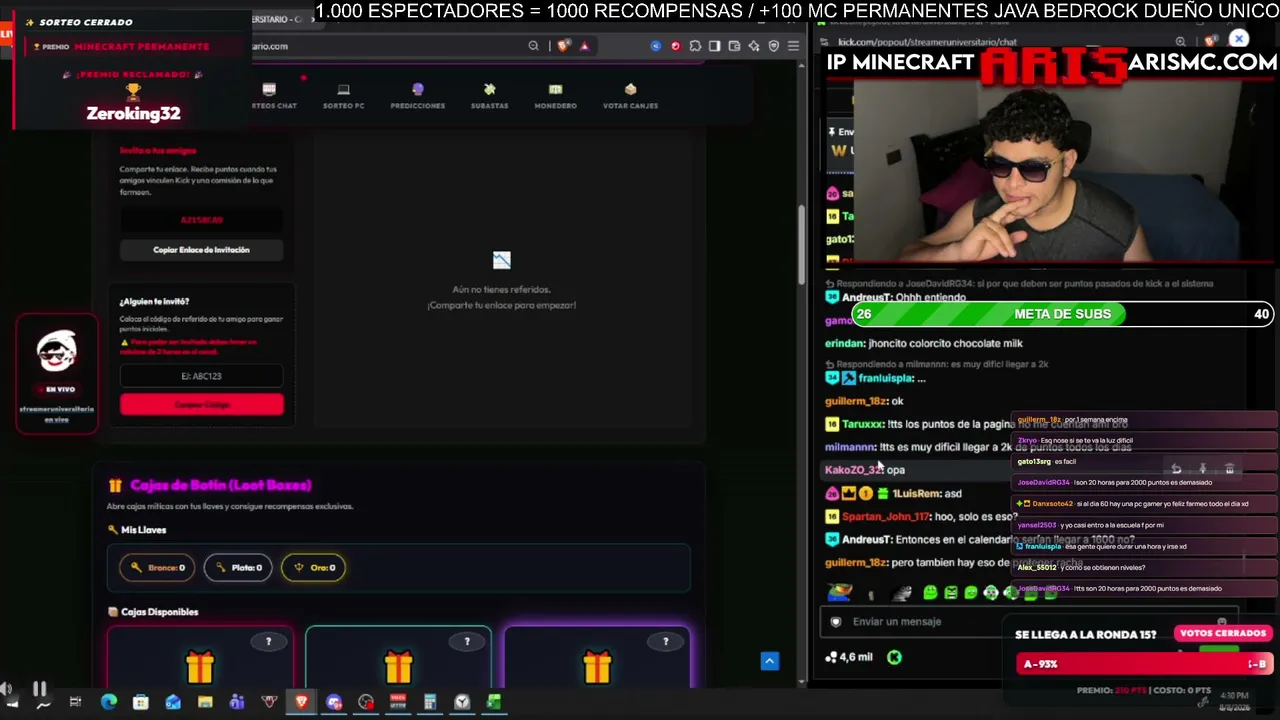The image size is (1280, 720).
Task: Open the browser hamburger menu
Action: 793,46
